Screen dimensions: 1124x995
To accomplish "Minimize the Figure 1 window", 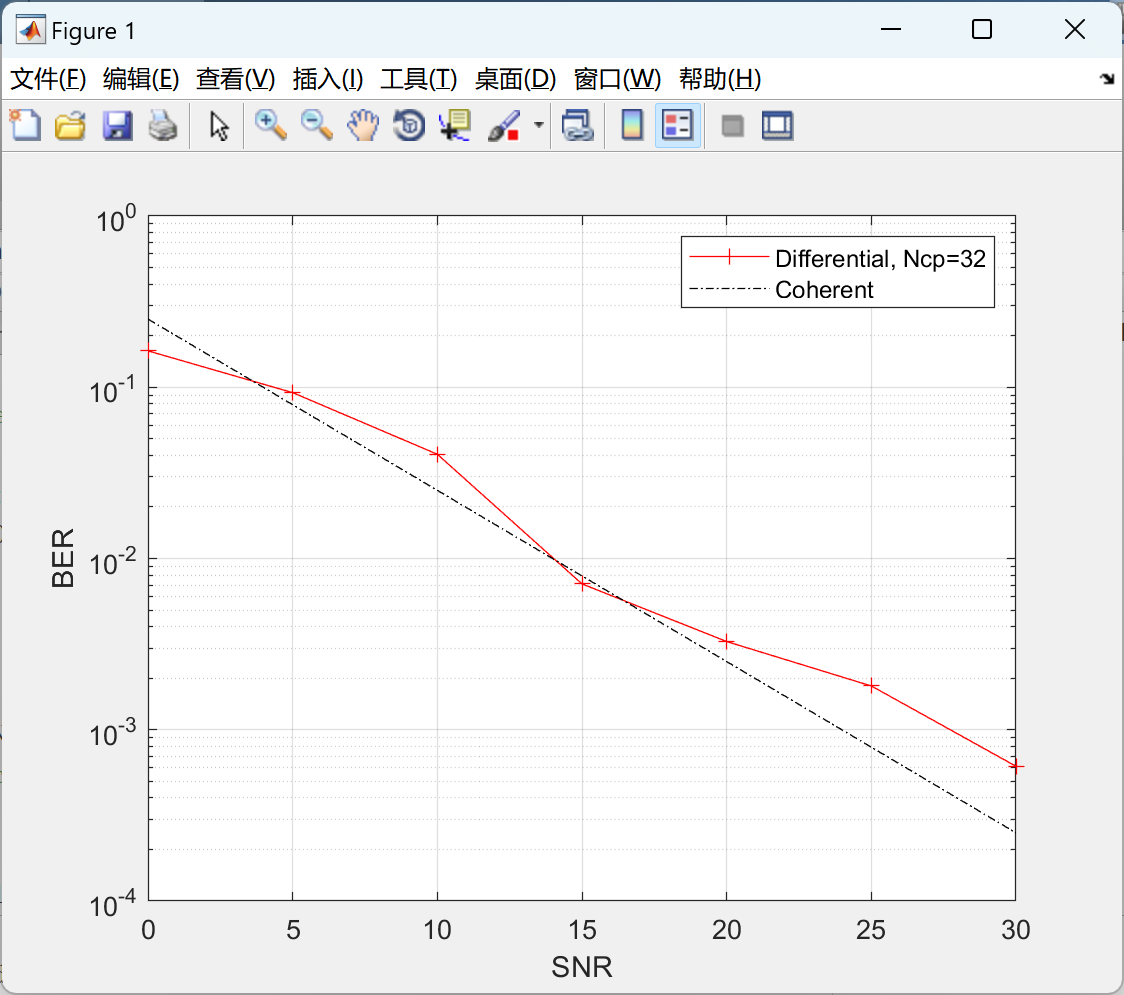I will (x=891, y=29).
